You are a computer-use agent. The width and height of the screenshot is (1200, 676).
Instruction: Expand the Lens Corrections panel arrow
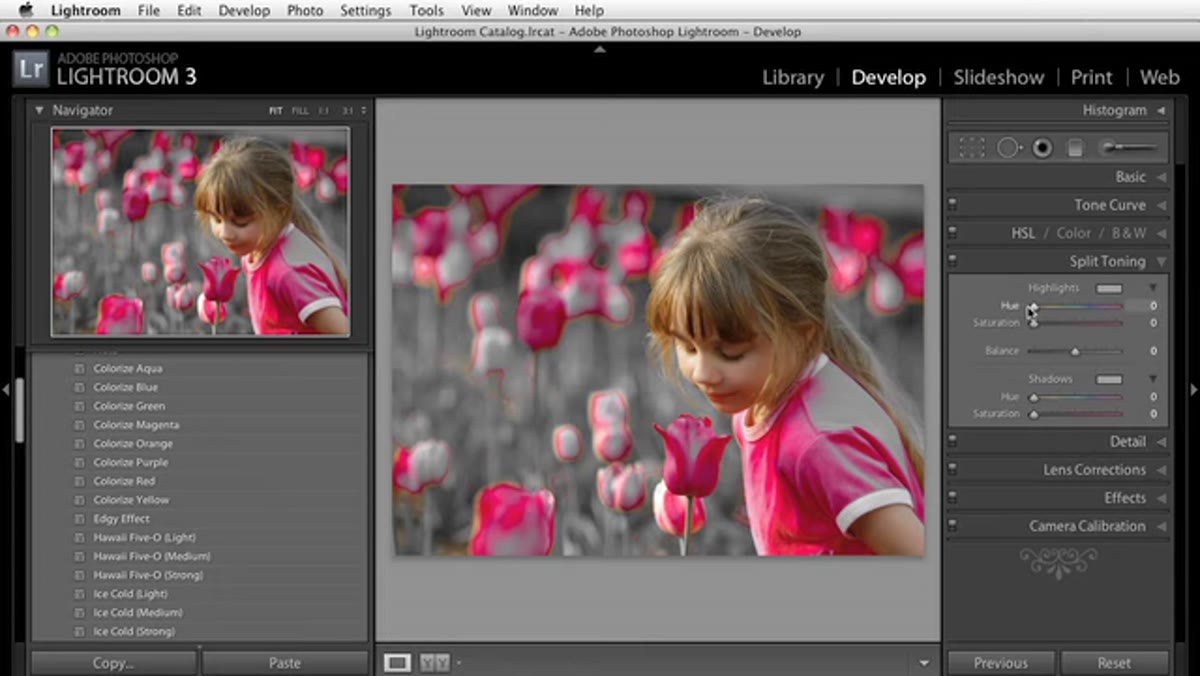pos(1161,469)
